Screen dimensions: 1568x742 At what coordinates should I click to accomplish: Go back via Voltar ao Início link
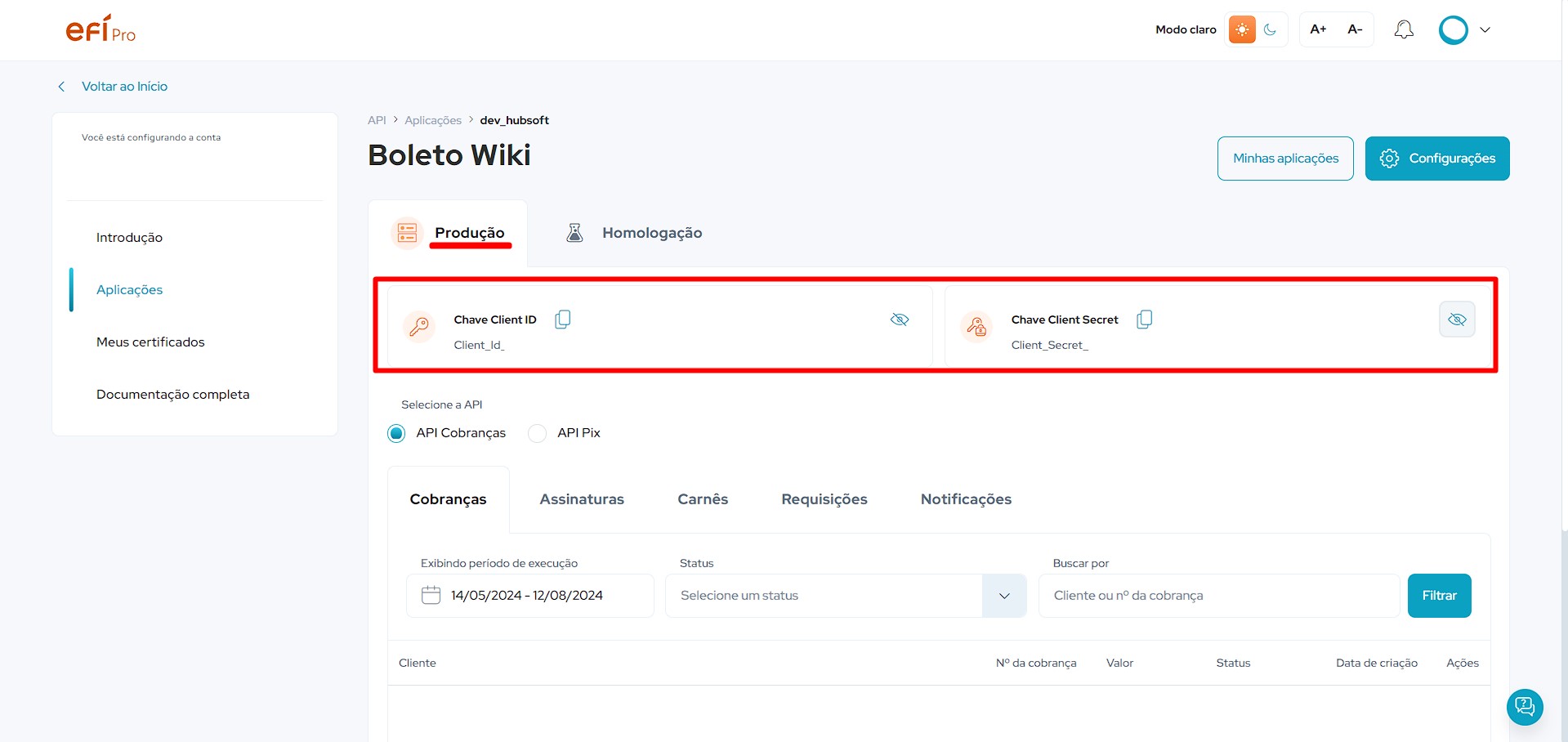pyautogui.click(x=124, y=87)
